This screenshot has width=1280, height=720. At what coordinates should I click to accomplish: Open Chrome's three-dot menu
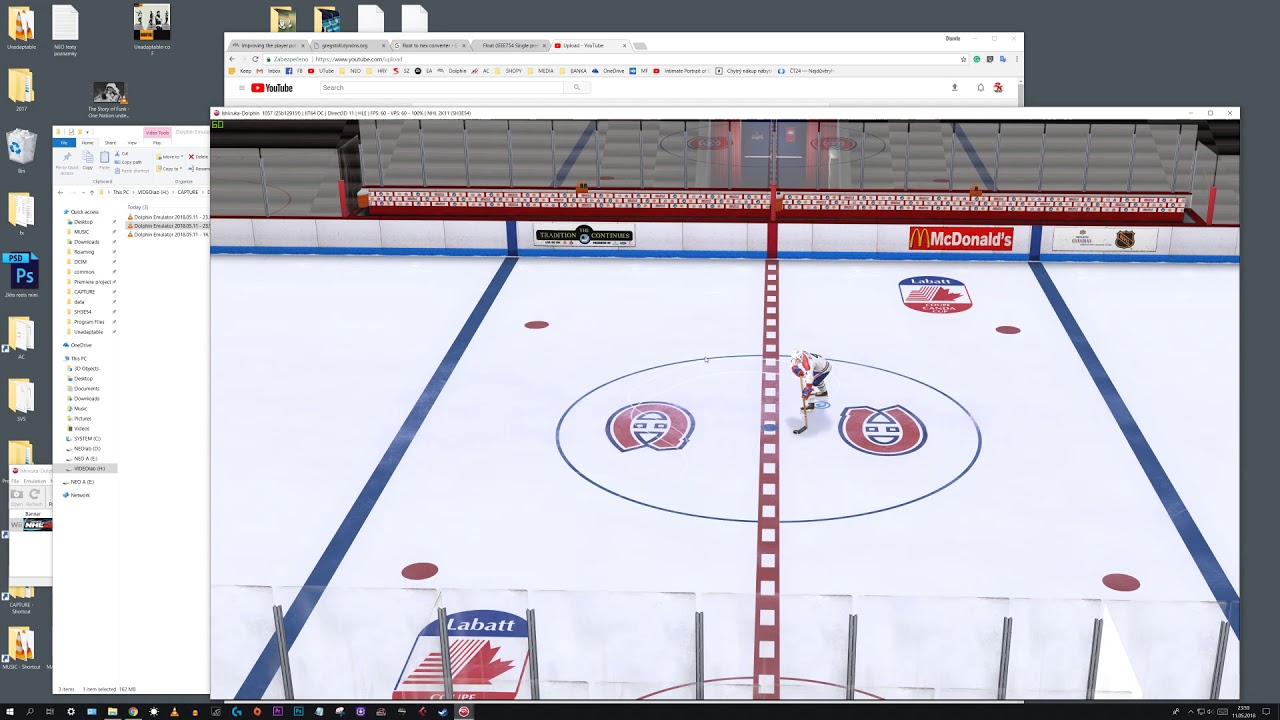[x=1017, y=59]
